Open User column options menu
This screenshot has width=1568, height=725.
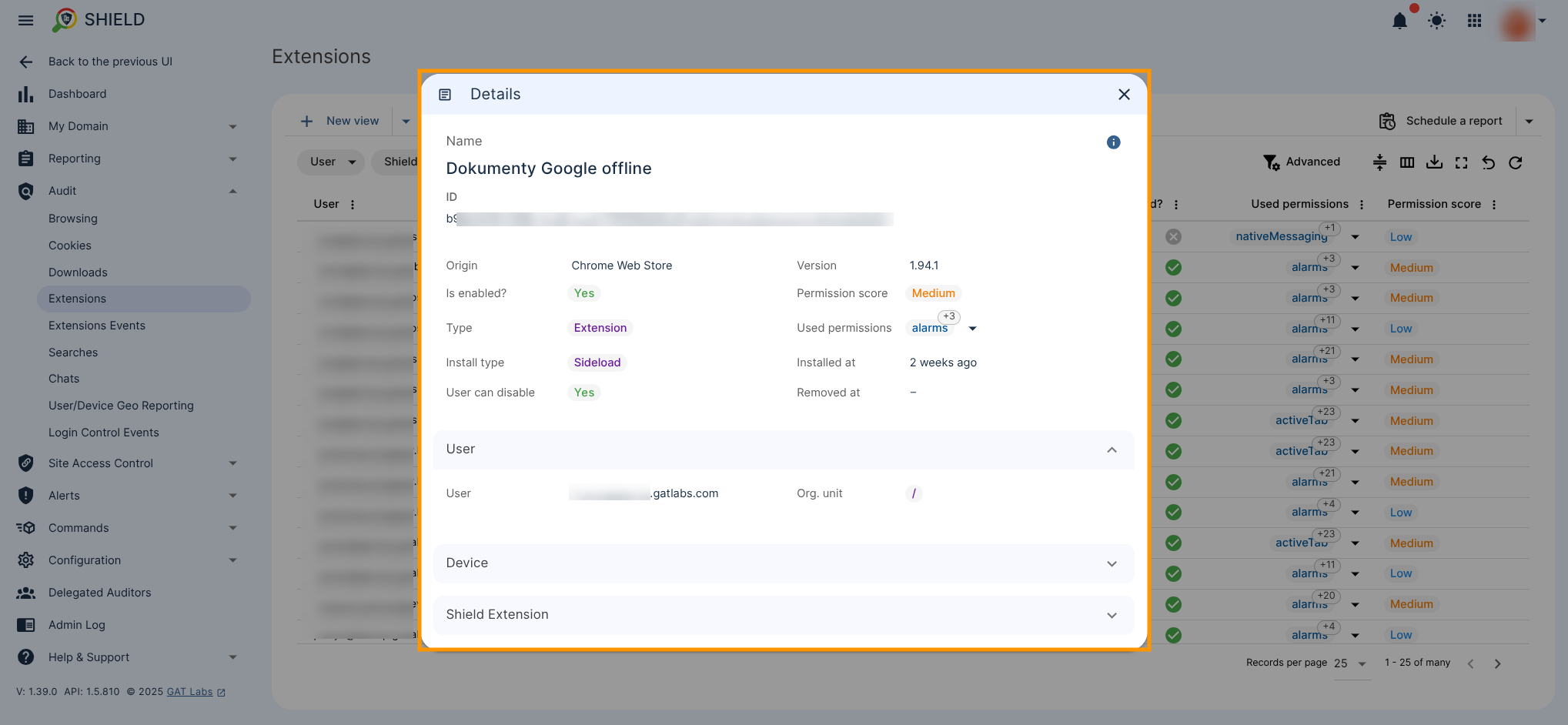tap(353, 205)
